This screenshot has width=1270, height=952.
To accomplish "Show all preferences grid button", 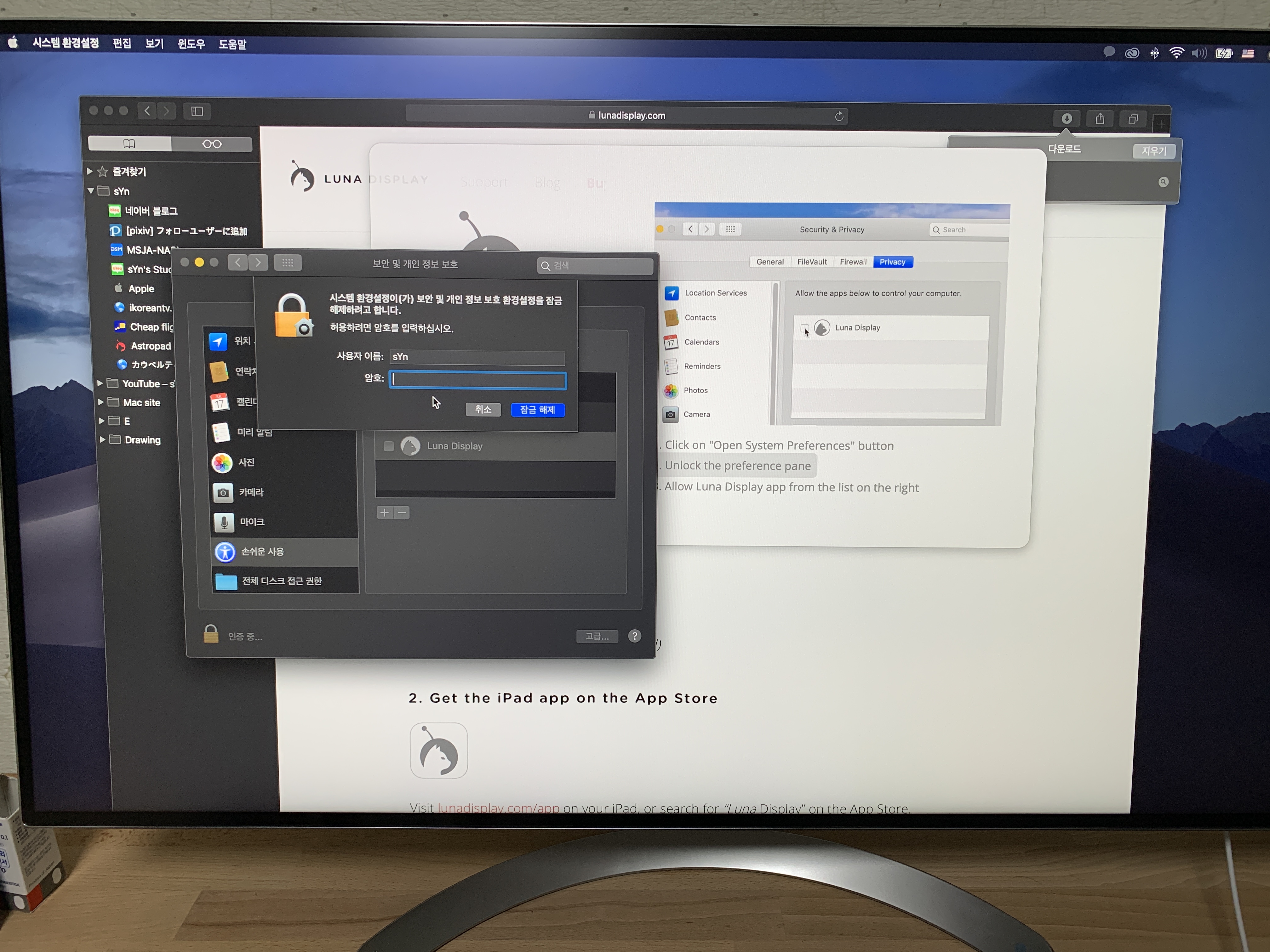I will click(288, 263).
